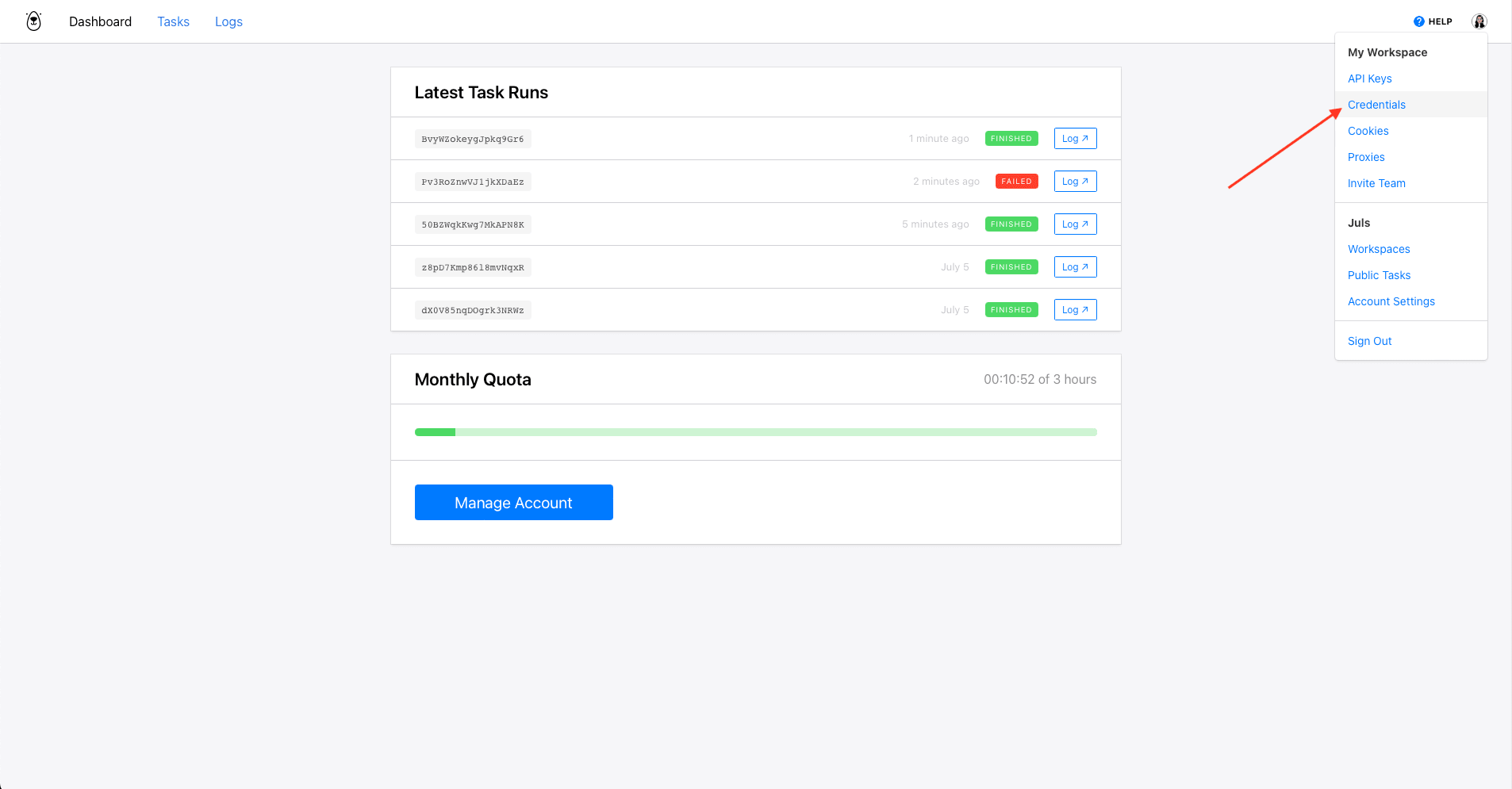Click the user avatar in the top-right

coord(1479,21)
